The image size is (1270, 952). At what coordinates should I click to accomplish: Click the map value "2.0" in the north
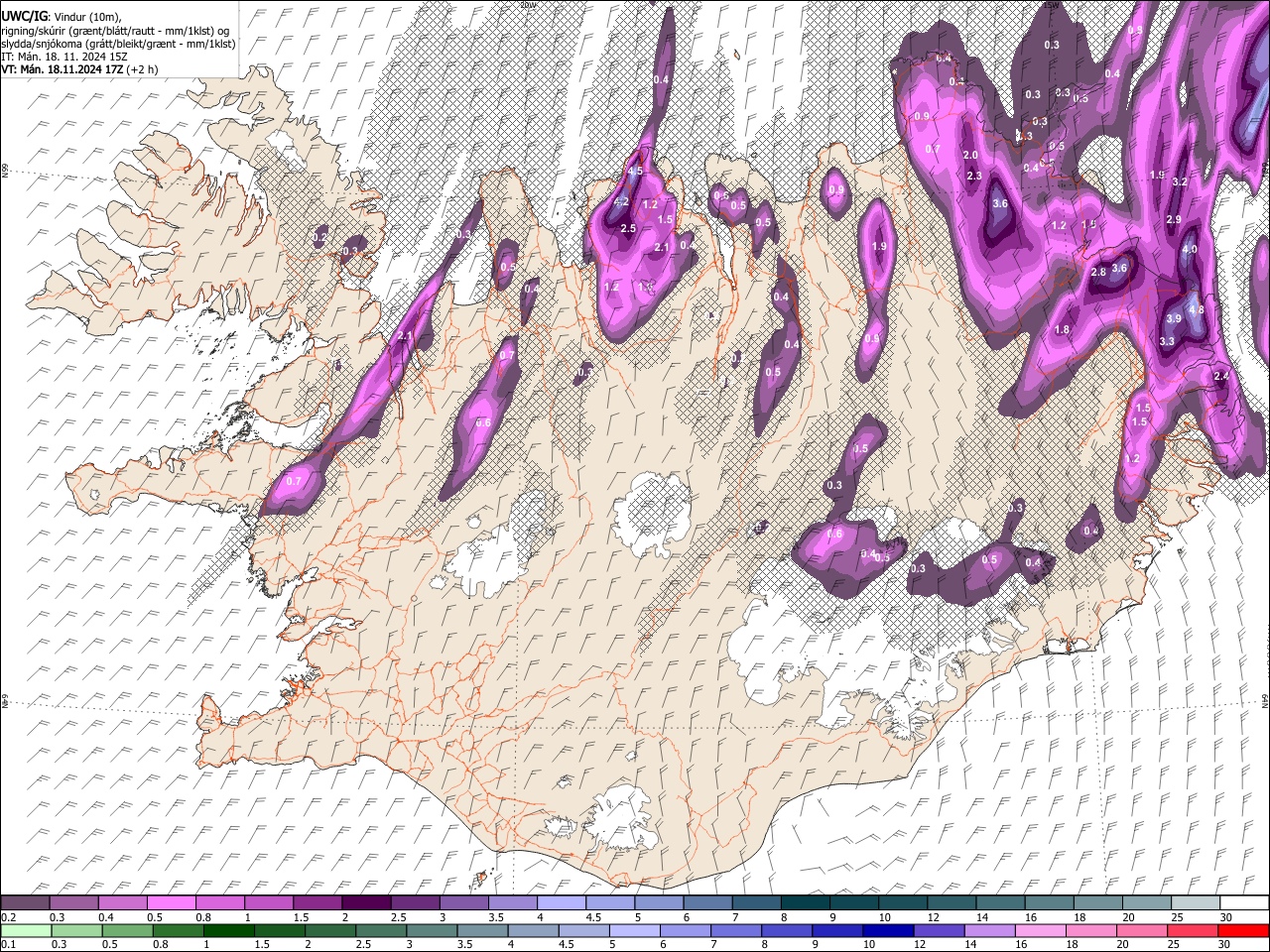coord(970,155)
